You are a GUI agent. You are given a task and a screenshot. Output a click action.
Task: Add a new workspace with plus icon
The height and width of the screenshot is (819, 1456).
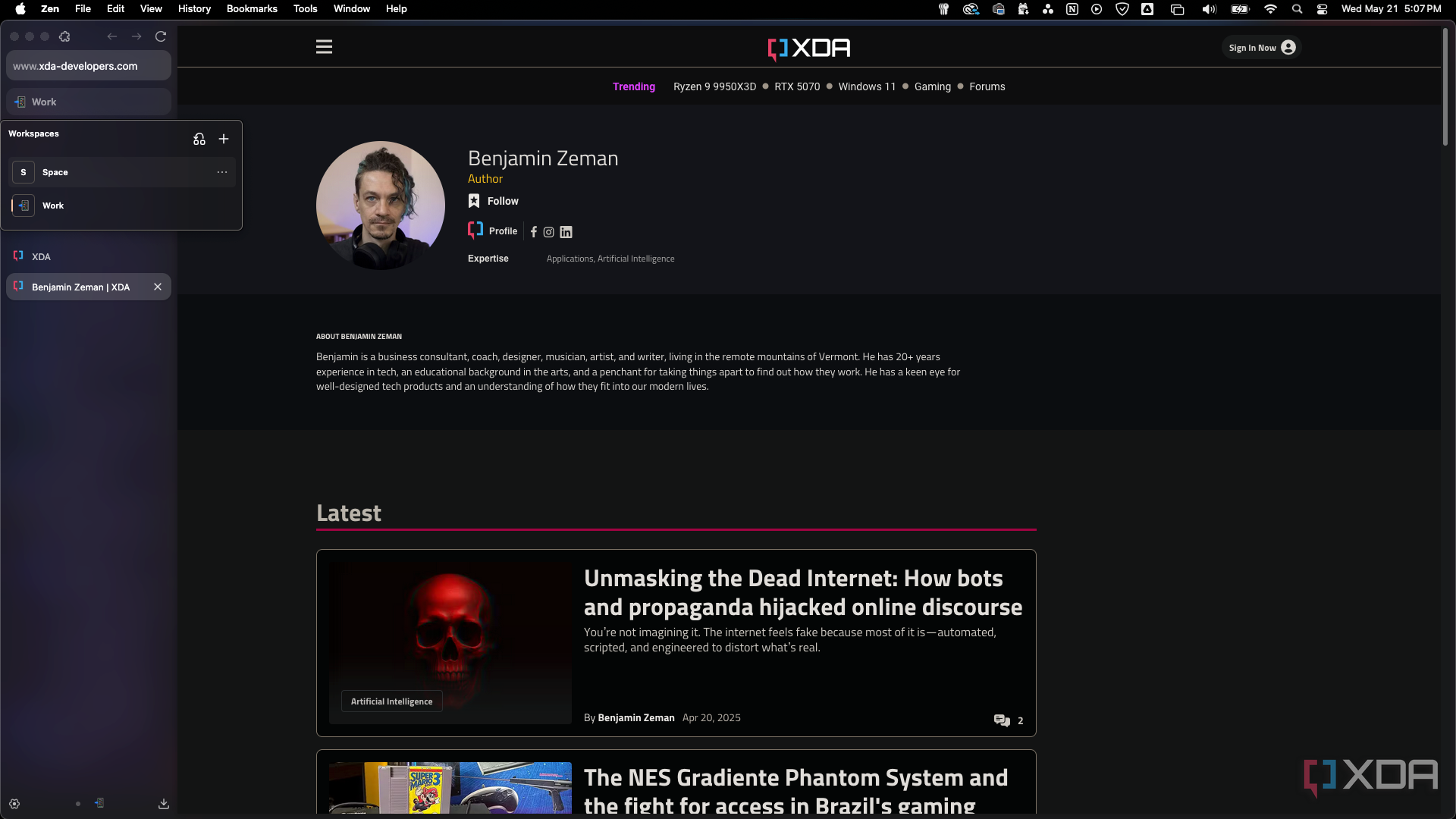point(224,139)
